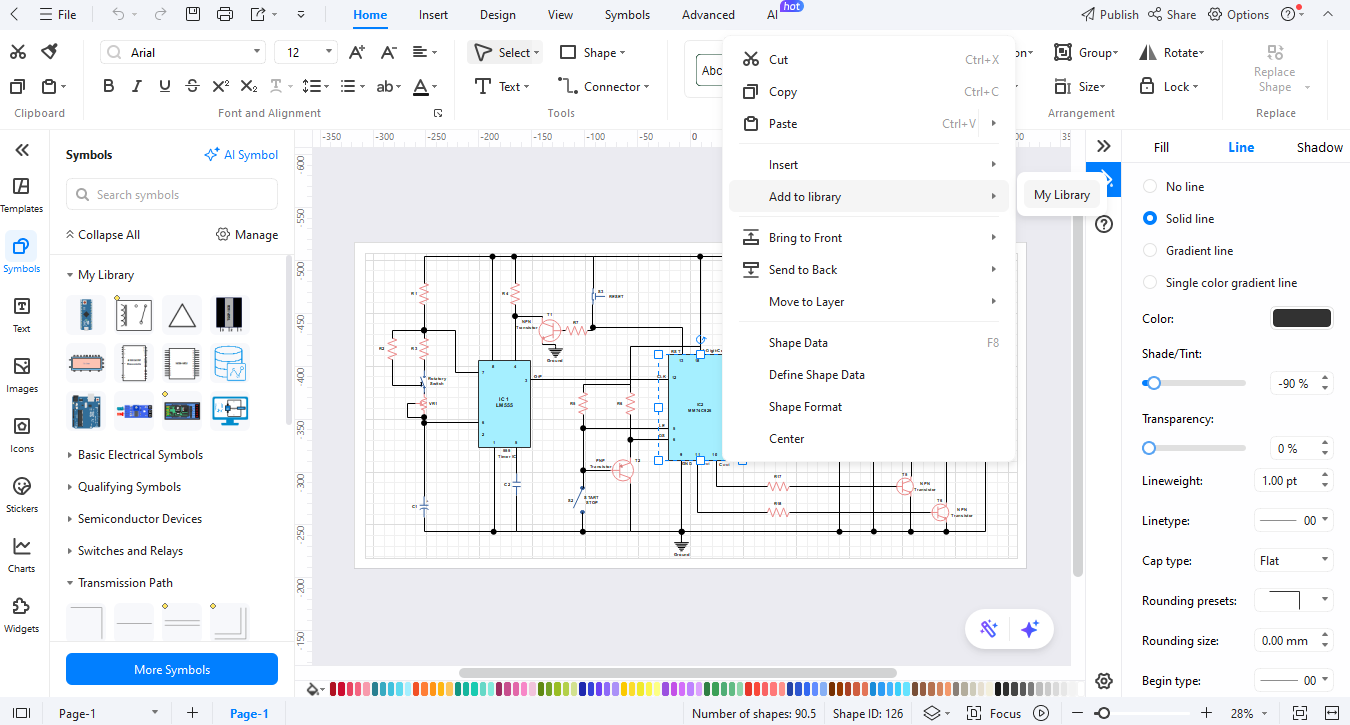Open the Charts sidebar panel
Screen dimensions: 1350x725
(21, 555)
